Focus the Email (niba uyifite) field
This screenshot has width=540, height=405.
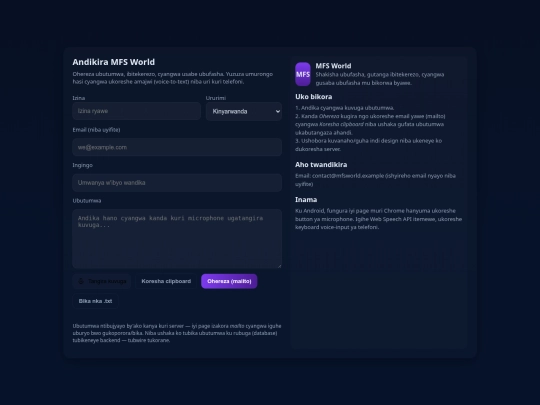177,147
